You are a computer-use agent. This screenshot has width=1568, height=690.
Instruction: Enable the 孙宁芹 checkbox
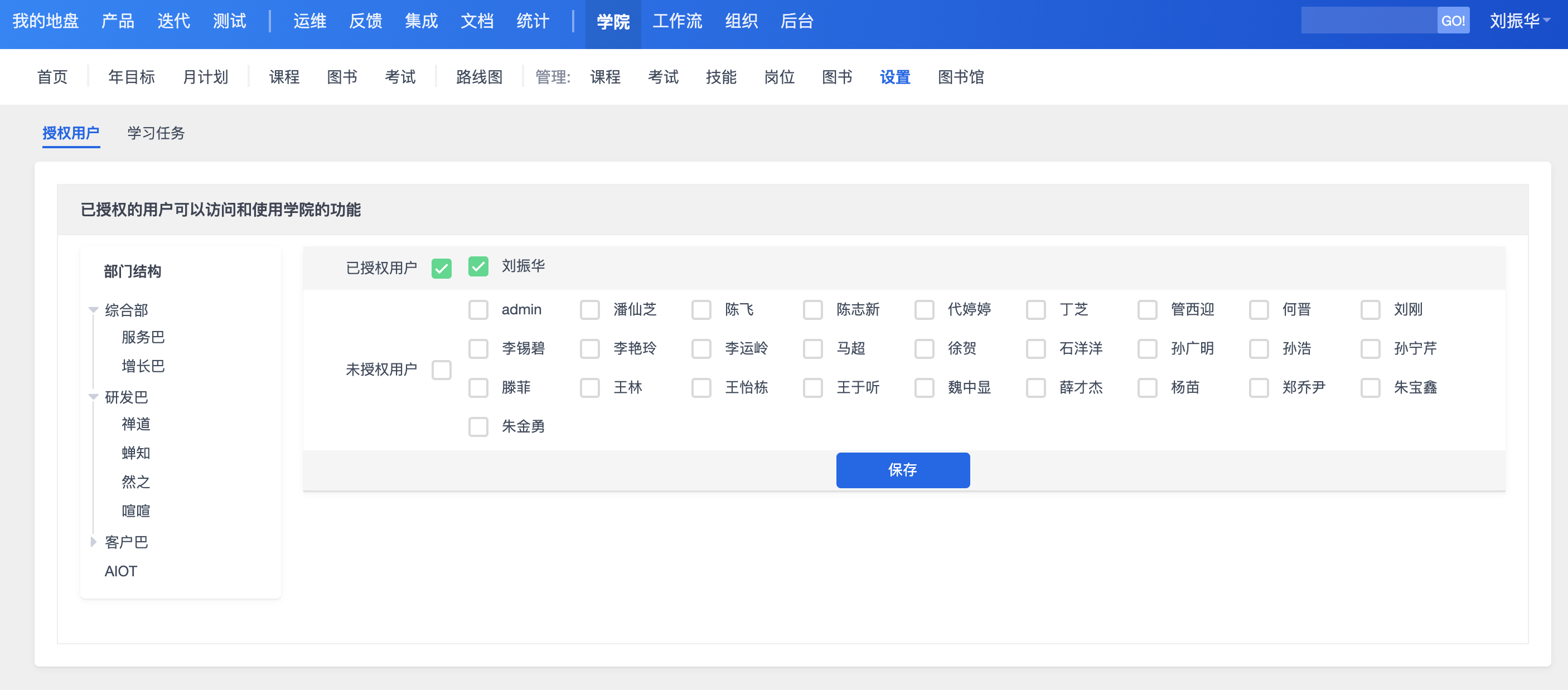(x=1369, y=349)
